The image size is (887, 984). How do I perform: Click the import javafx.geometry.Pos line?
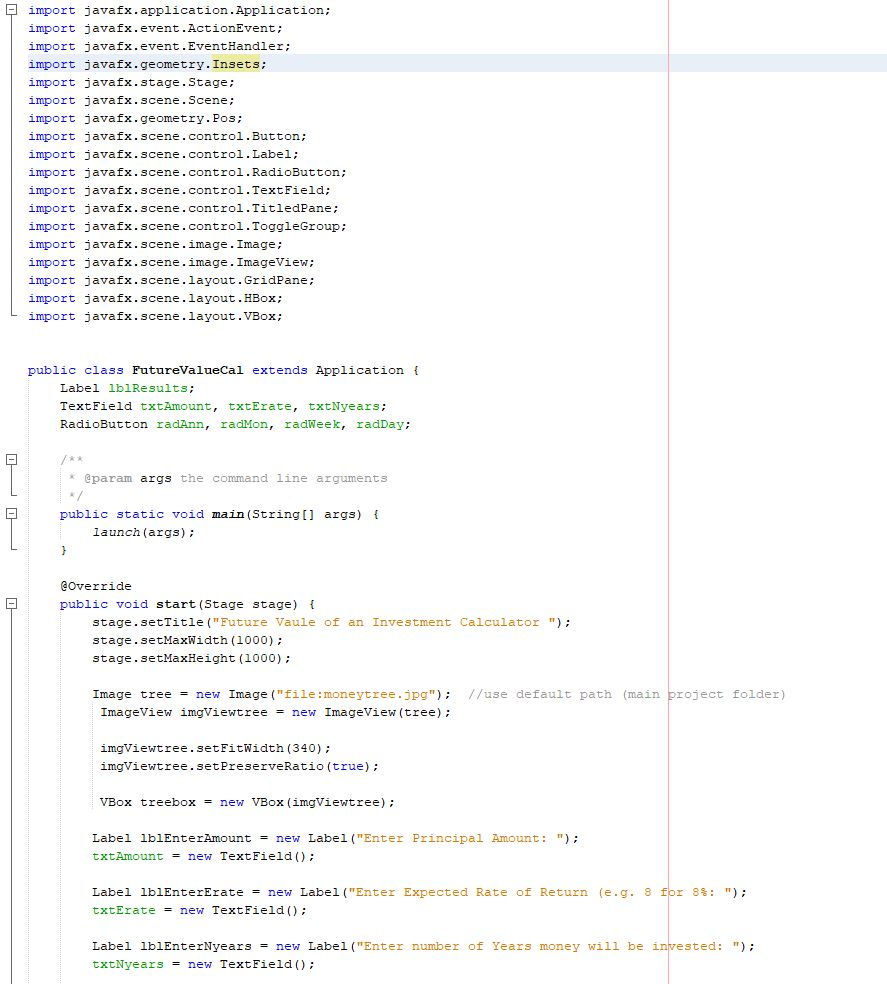135,119
